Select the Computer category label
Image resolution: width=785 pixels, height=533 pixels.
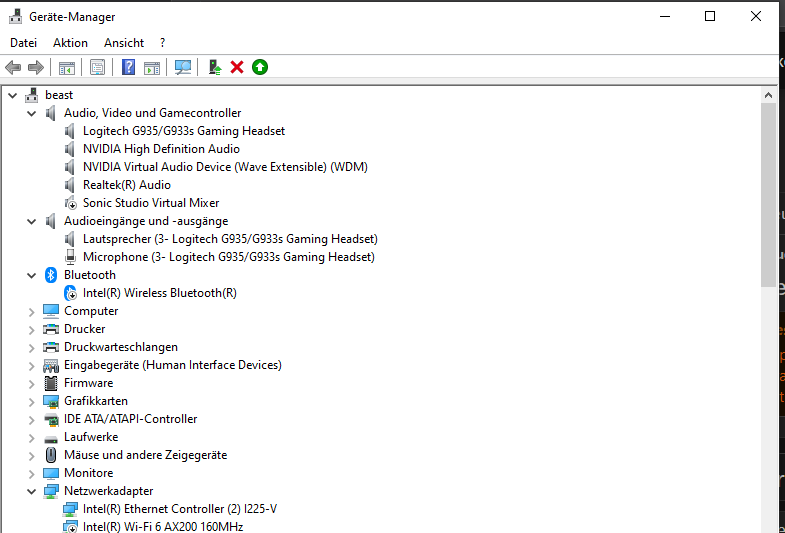click(x=91, y=311)
